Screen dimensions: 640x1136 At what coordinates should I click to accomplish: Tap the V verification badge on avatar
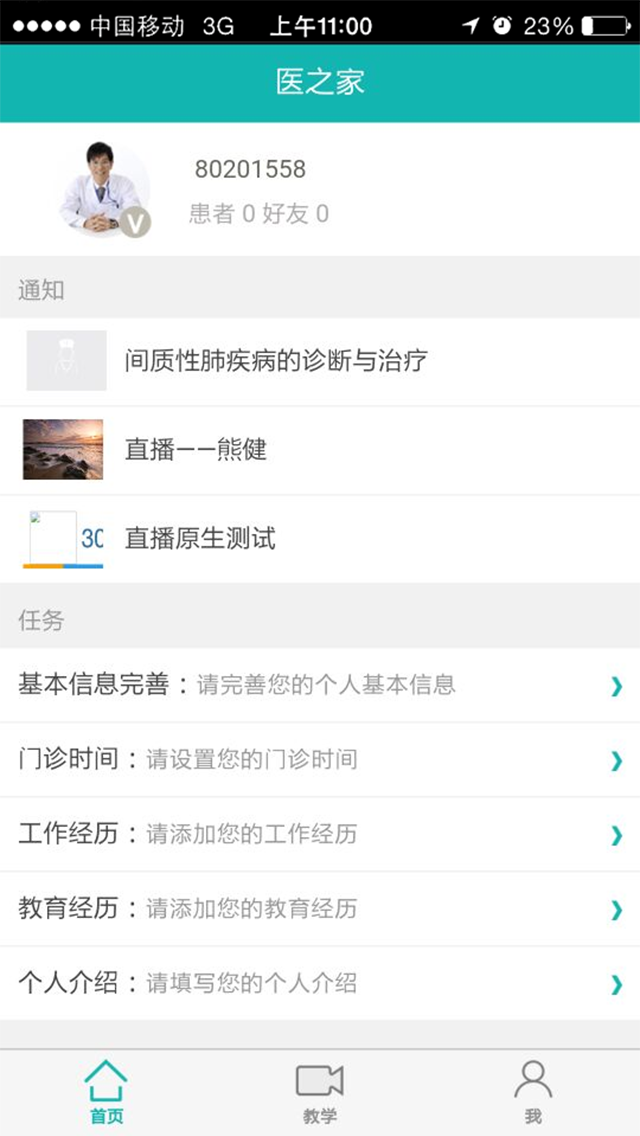click(135, 222)
